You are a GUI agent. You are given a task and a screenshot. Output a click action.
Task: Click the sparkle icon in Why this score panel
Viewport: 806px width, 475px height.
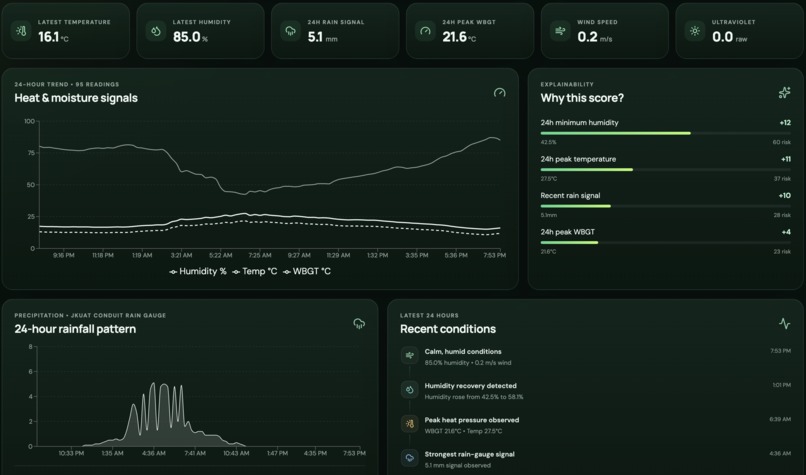784,93
